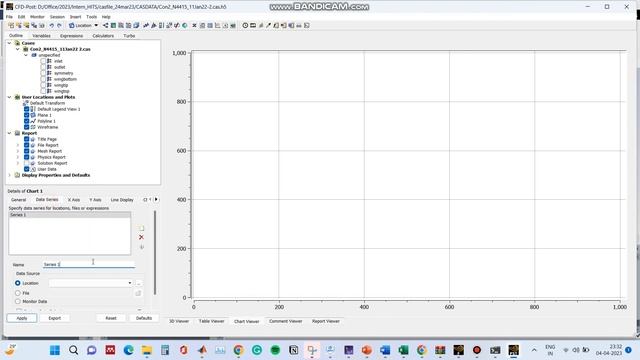Tick the outlet boundary checkbox
The width and height of the screenshot is (640, 360).
(43, 67)
